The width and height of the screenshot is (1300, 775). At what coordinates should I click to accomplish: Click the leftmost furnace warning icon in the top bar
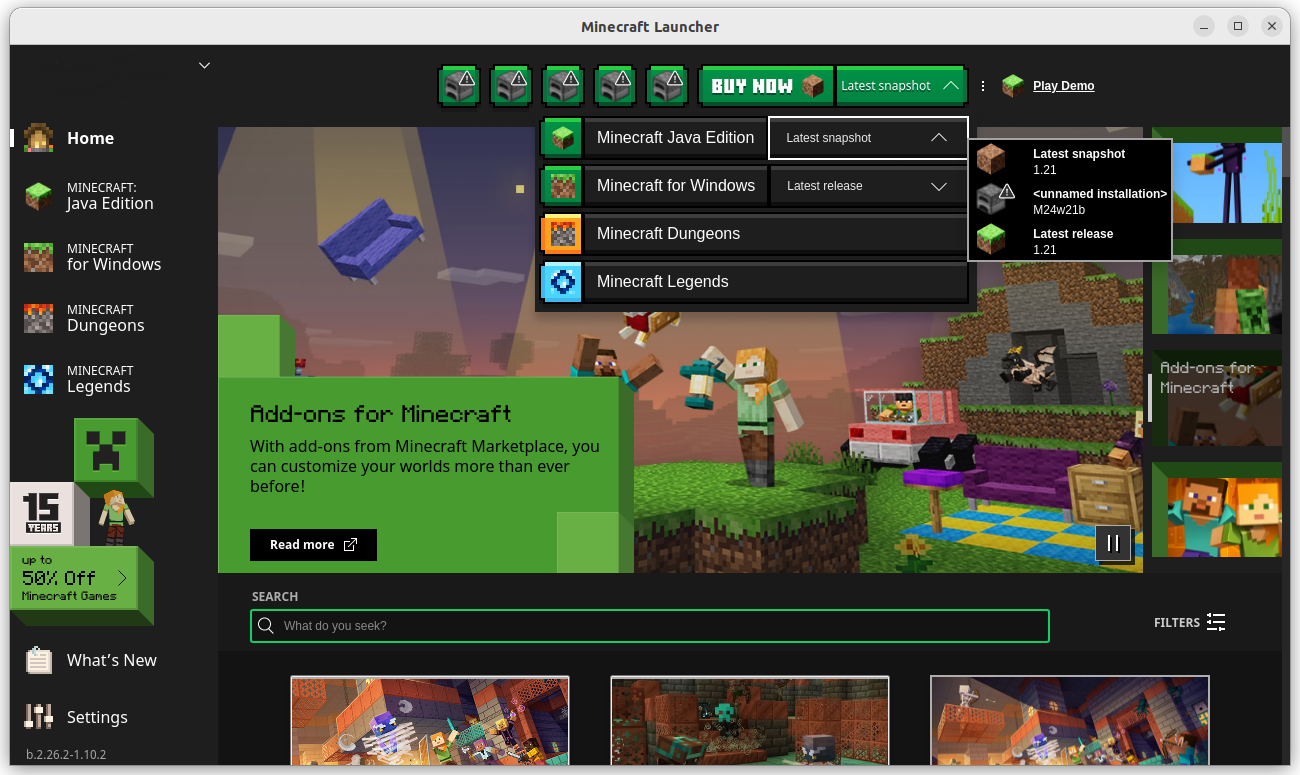click(x=459, y=86)
